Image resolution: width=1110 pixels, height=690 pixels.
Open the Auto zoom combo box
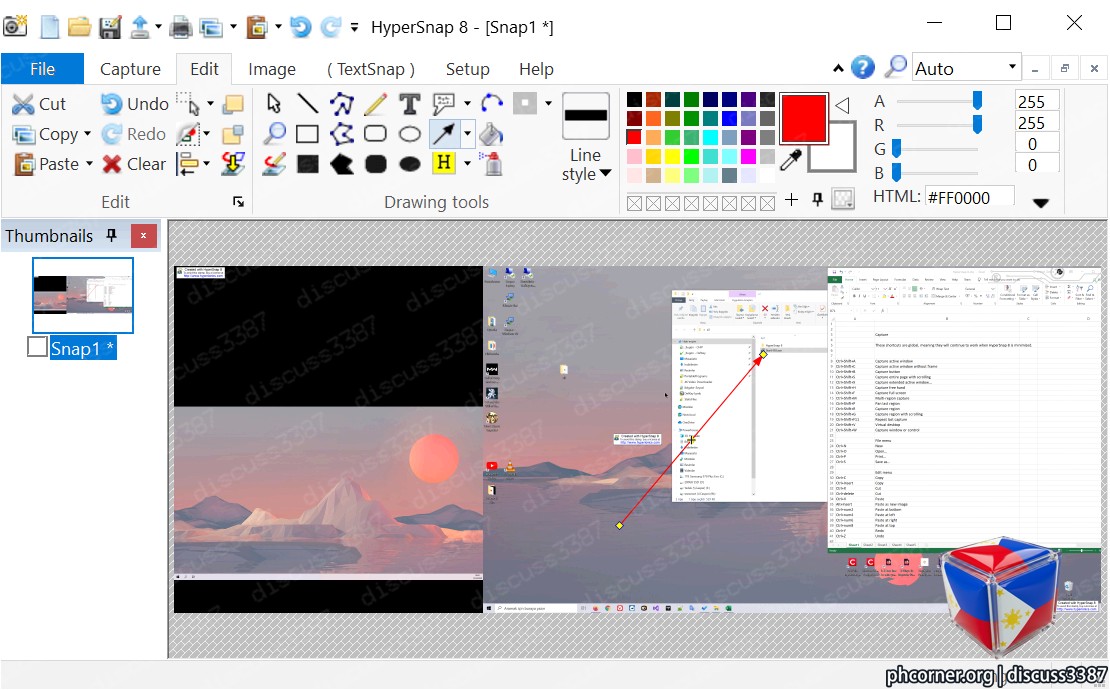(966, 67)
